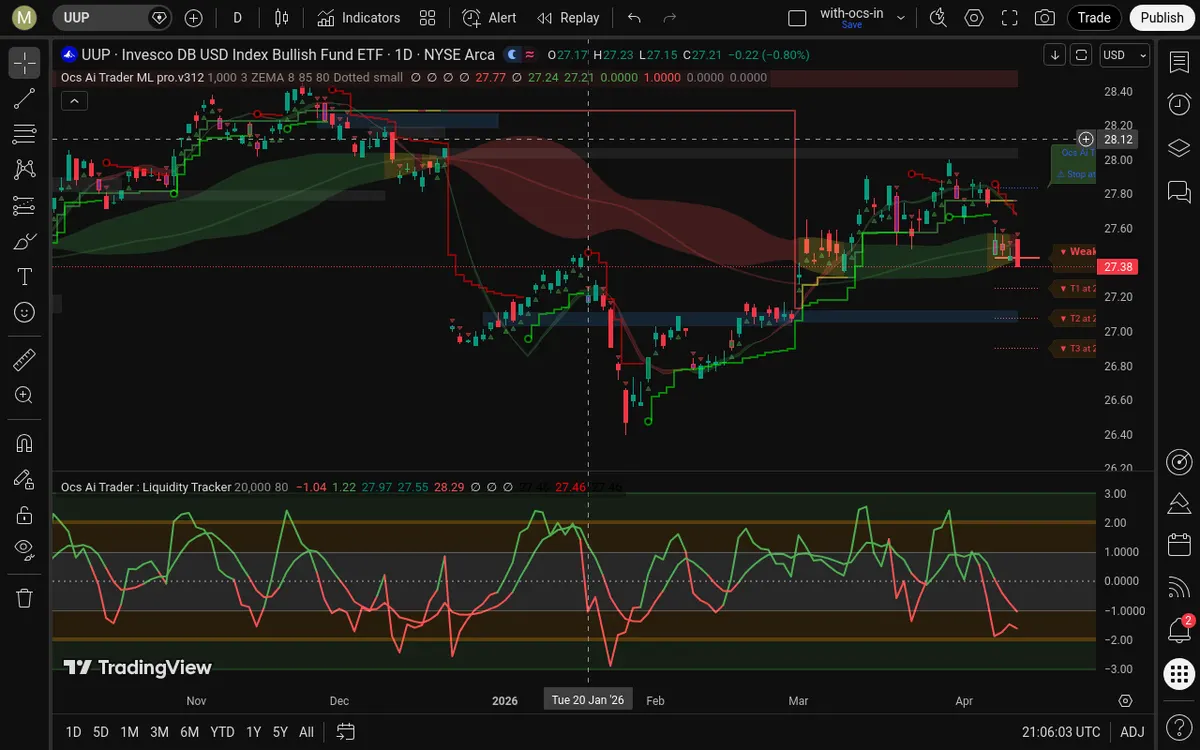The image size is (1200, 750).
Task: Remove drawings with trash icon
Action: (25, 598)
